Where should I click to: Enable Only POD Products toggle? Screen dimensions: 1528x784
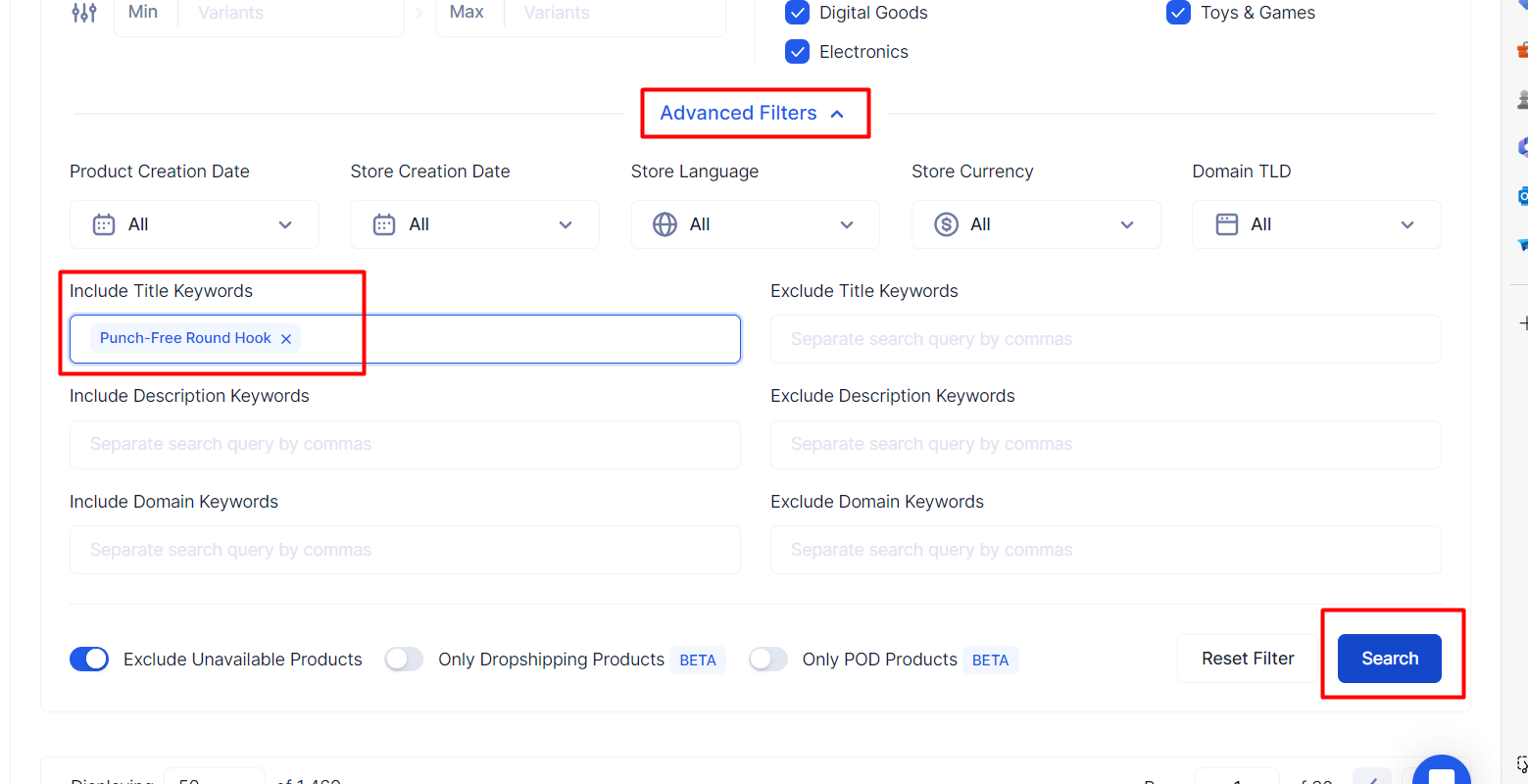[x=768, y=660]
